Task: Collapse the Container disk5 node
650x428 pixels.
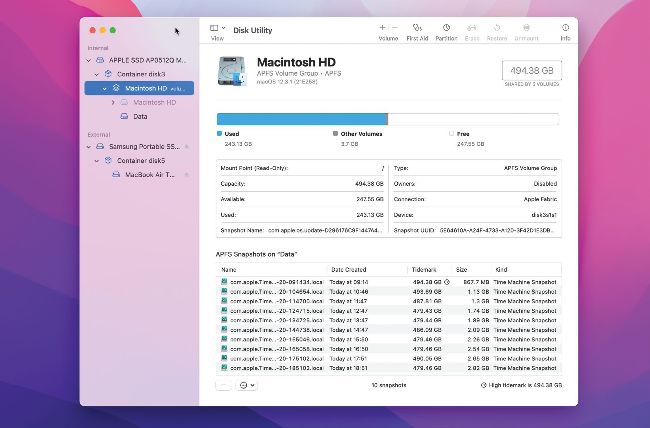Action: point(96,160)
